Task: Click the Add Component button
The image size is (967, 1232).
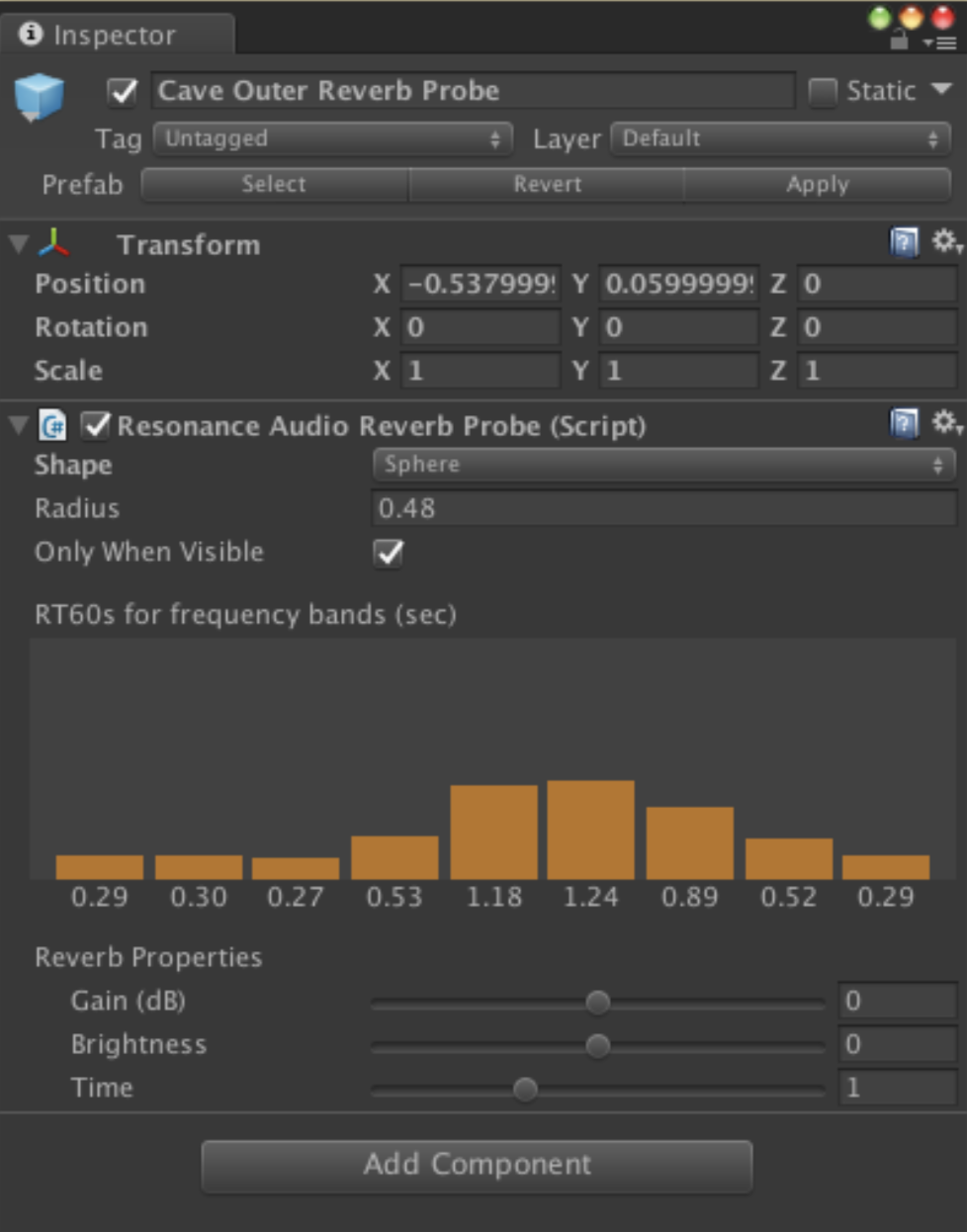Action: [x=477, y=1165]
